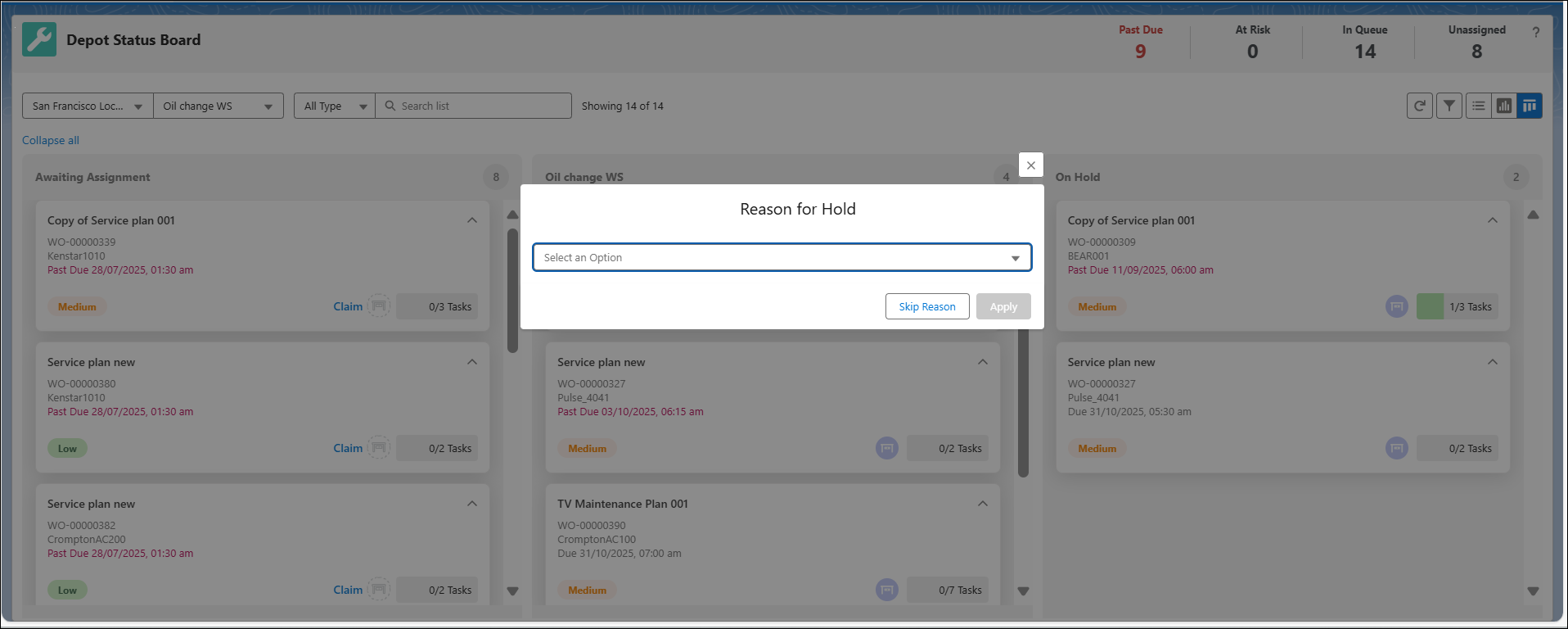Click assignee icon on WO-00000339 card
Image resolution: width=1568 pixels, height=629 pixels.
378,306
